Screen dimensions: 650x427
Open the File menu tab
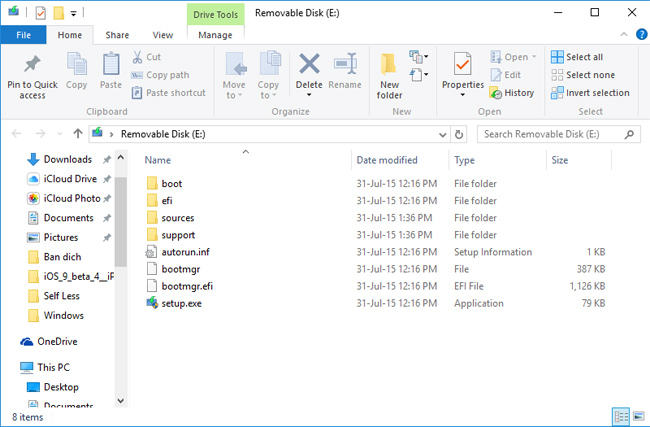pos(23,35)
